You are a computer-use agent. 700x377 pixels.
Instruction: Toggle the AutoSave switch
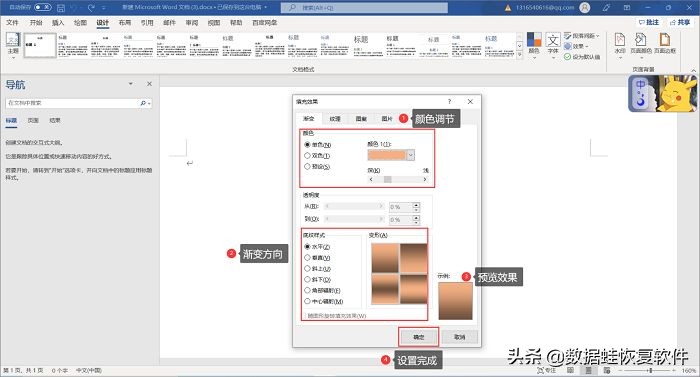[43, 7]
